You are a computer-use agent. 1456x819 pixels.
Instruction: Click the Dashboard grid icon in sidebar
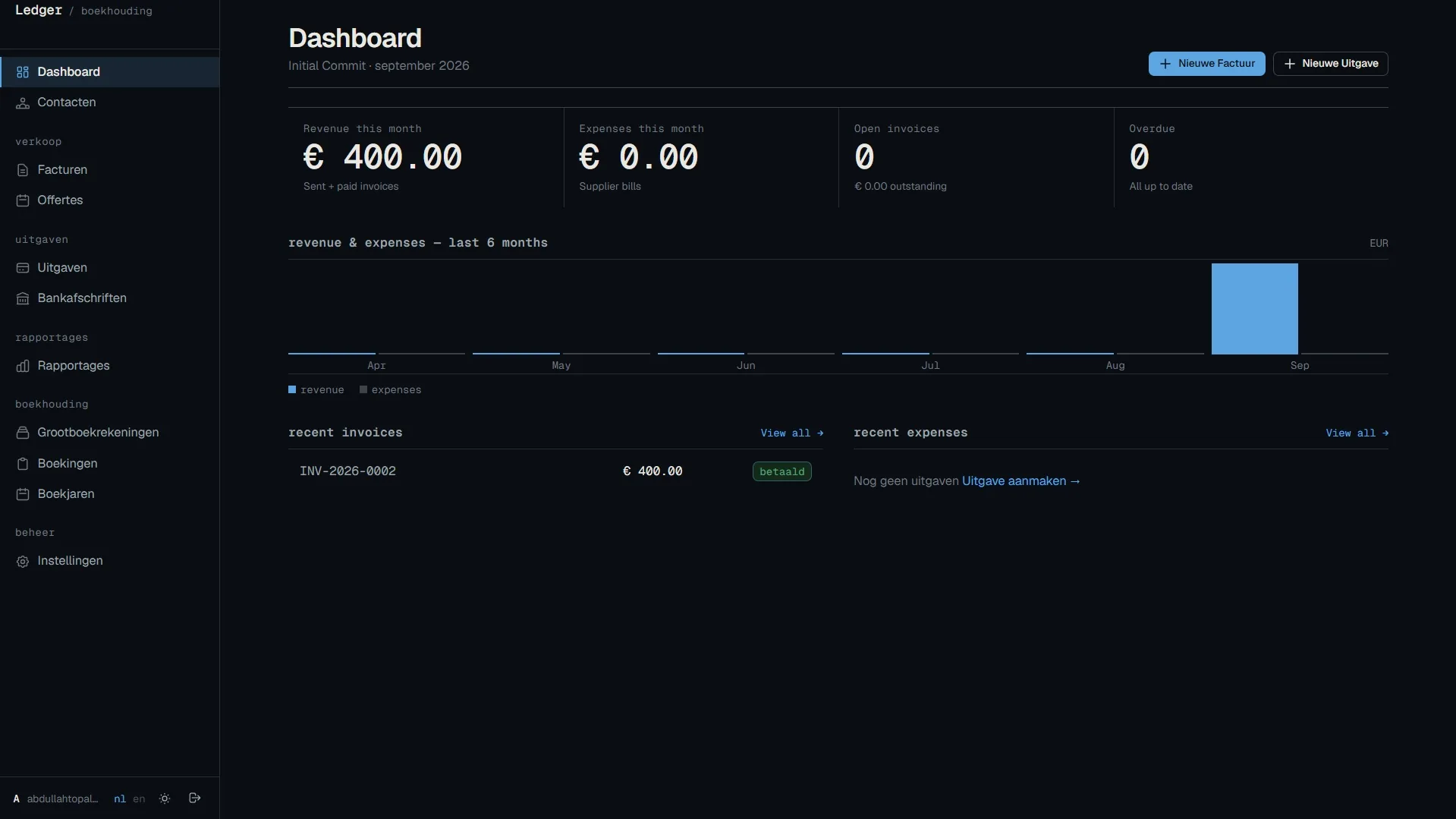click(x=23, y=72)
